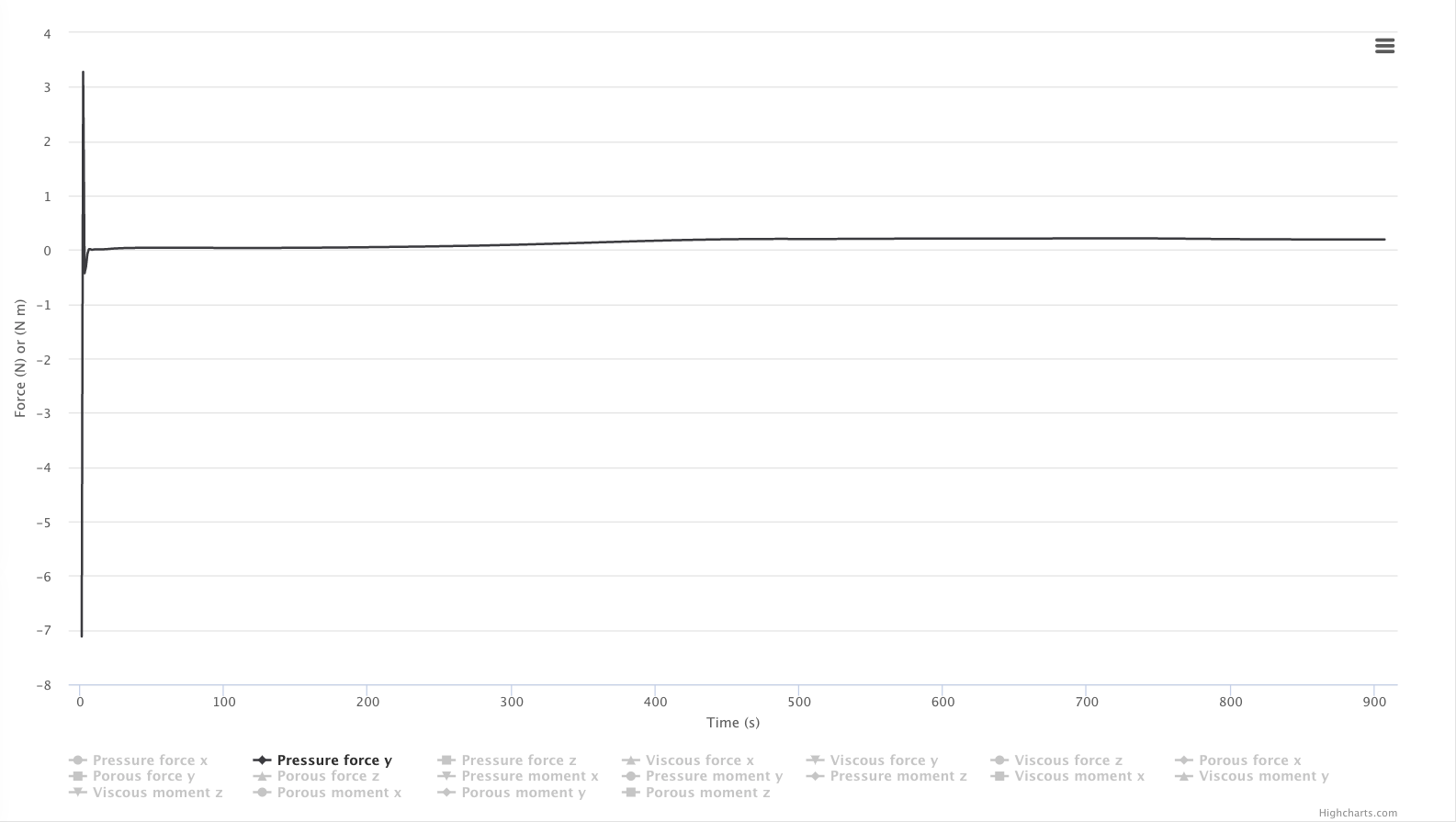
Task: Open the Highcharts.com credits link
Action: (x=1357, y=813)
